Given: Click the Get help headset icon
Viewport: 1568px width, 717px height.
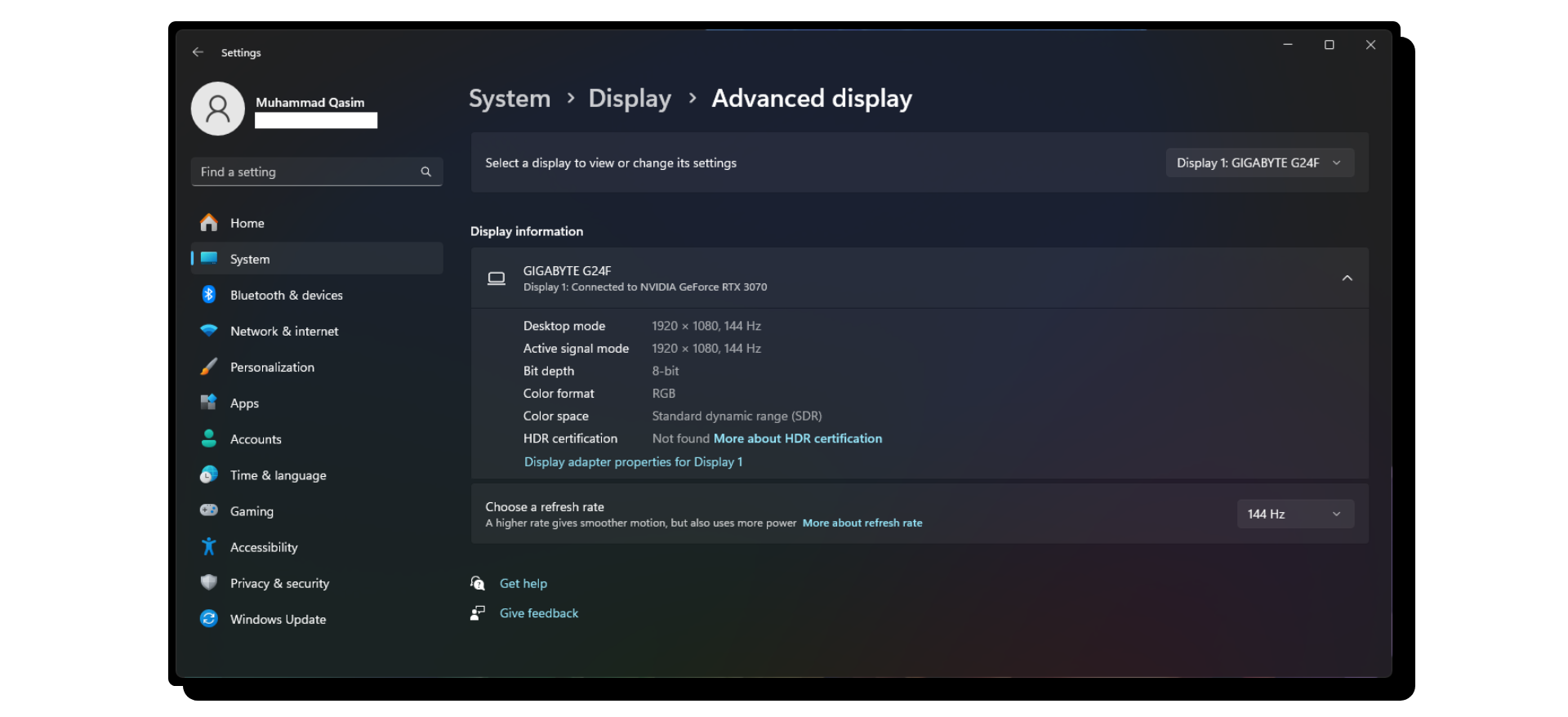Looking at the screenshot, I should pyautogui.click(x=478, y=583).
